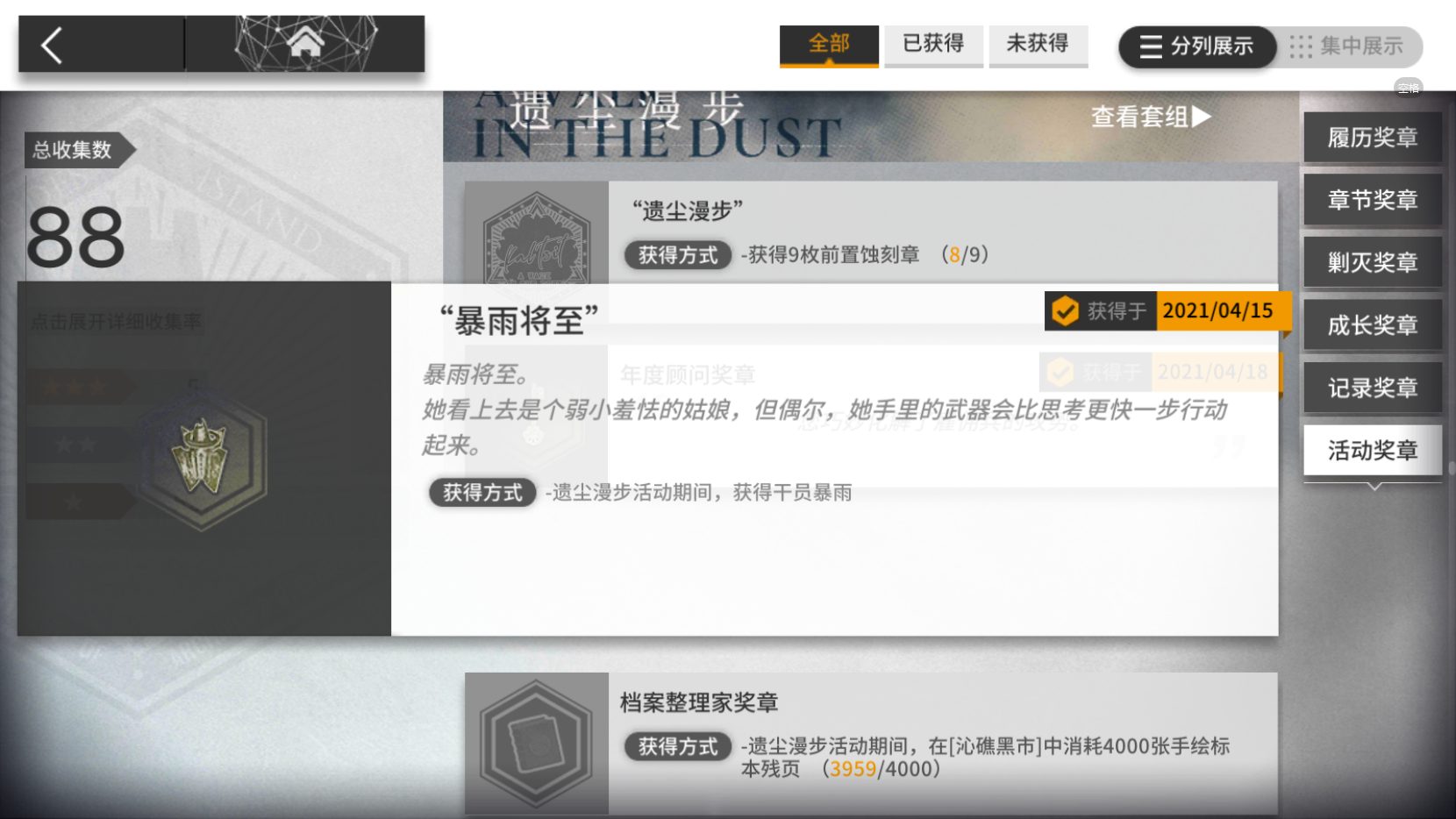Select the 成长奖章 category
1456x819 pixels.
coord(1372,325)
